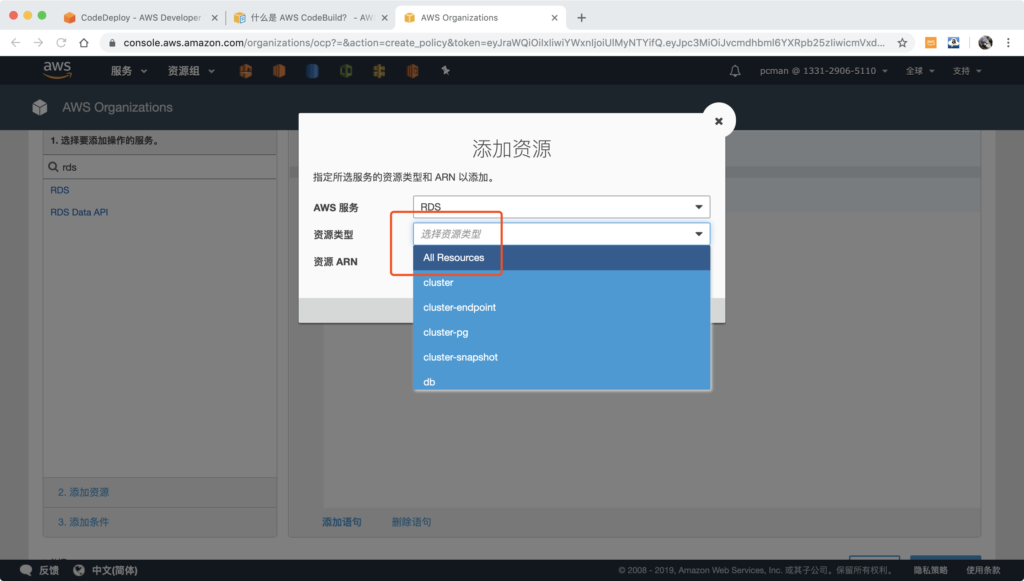
Task: Select cluster-snapshot resource type
Action: point(561,357)
